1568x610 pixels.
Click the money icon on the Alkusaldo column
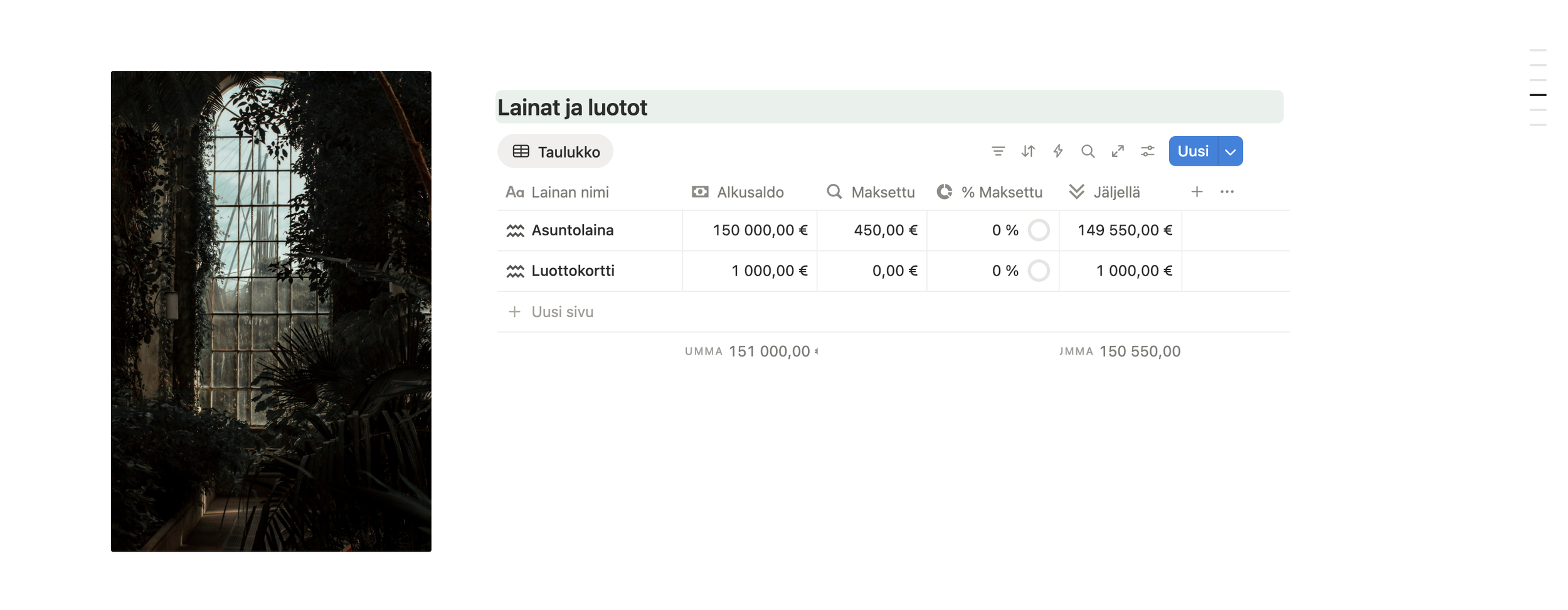click(700, 192)
